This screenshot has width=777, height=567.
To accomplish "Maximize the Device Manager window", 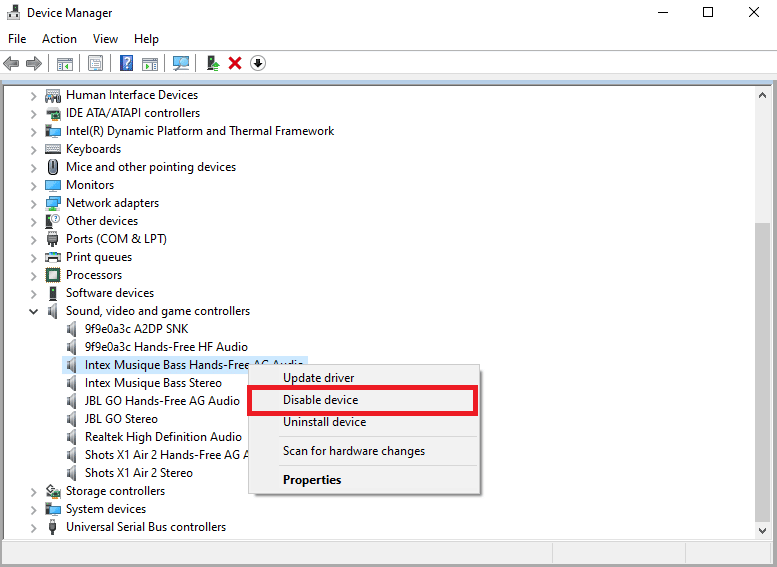I will point(708,12).
